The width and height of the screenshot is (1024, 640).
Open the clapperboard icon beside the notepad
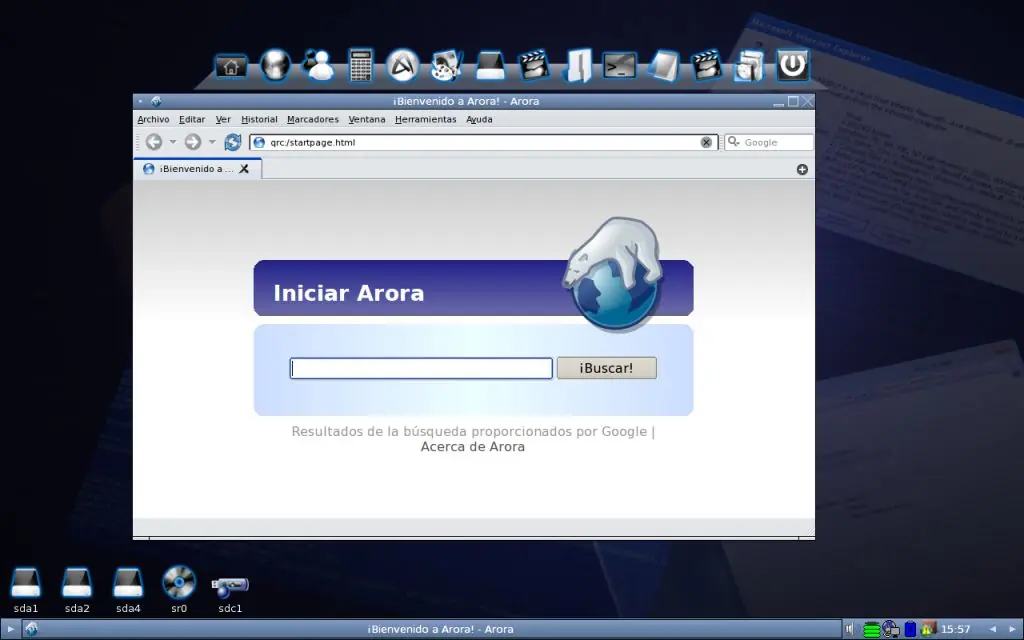point(706,65)
